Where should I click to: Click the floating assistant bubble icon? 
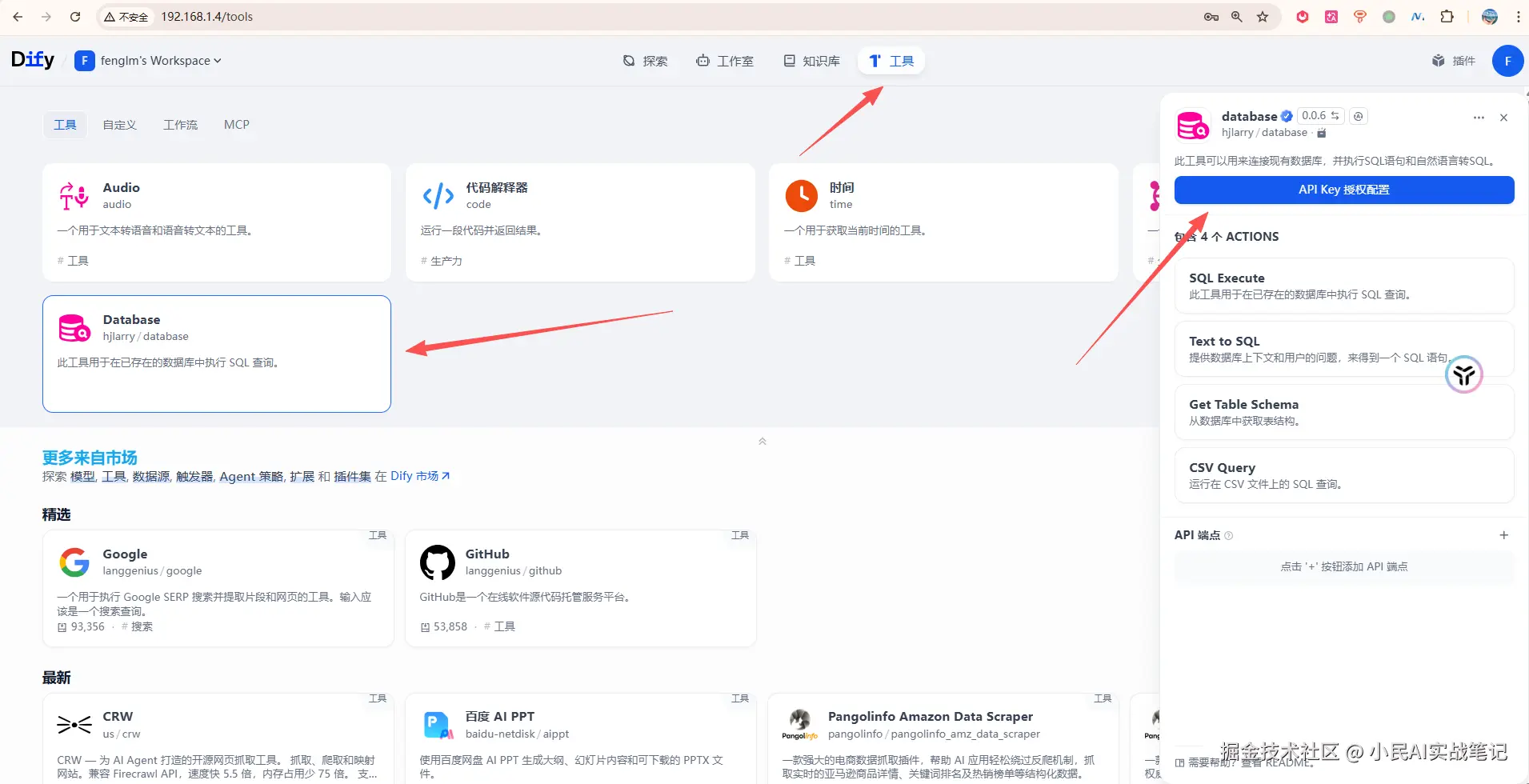1464,374
